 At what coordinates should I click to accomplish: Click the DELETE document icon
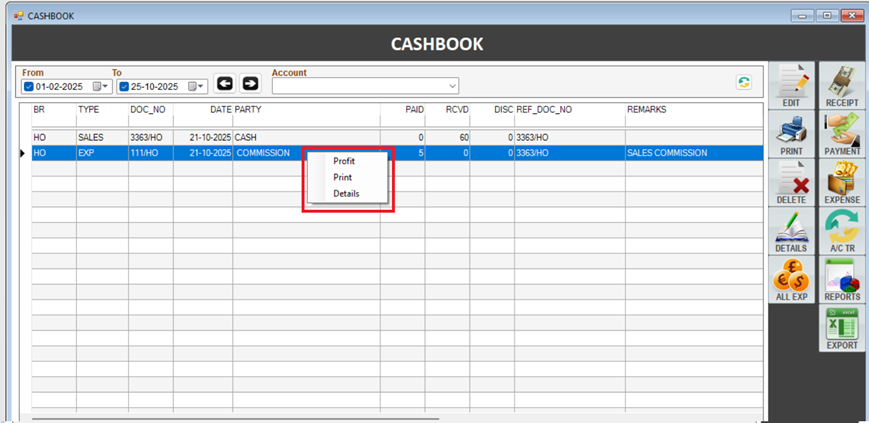click(x=791, y=182)
